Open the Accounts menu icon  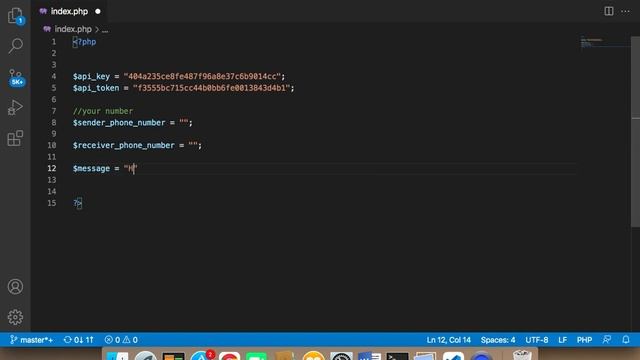(16, 287)
